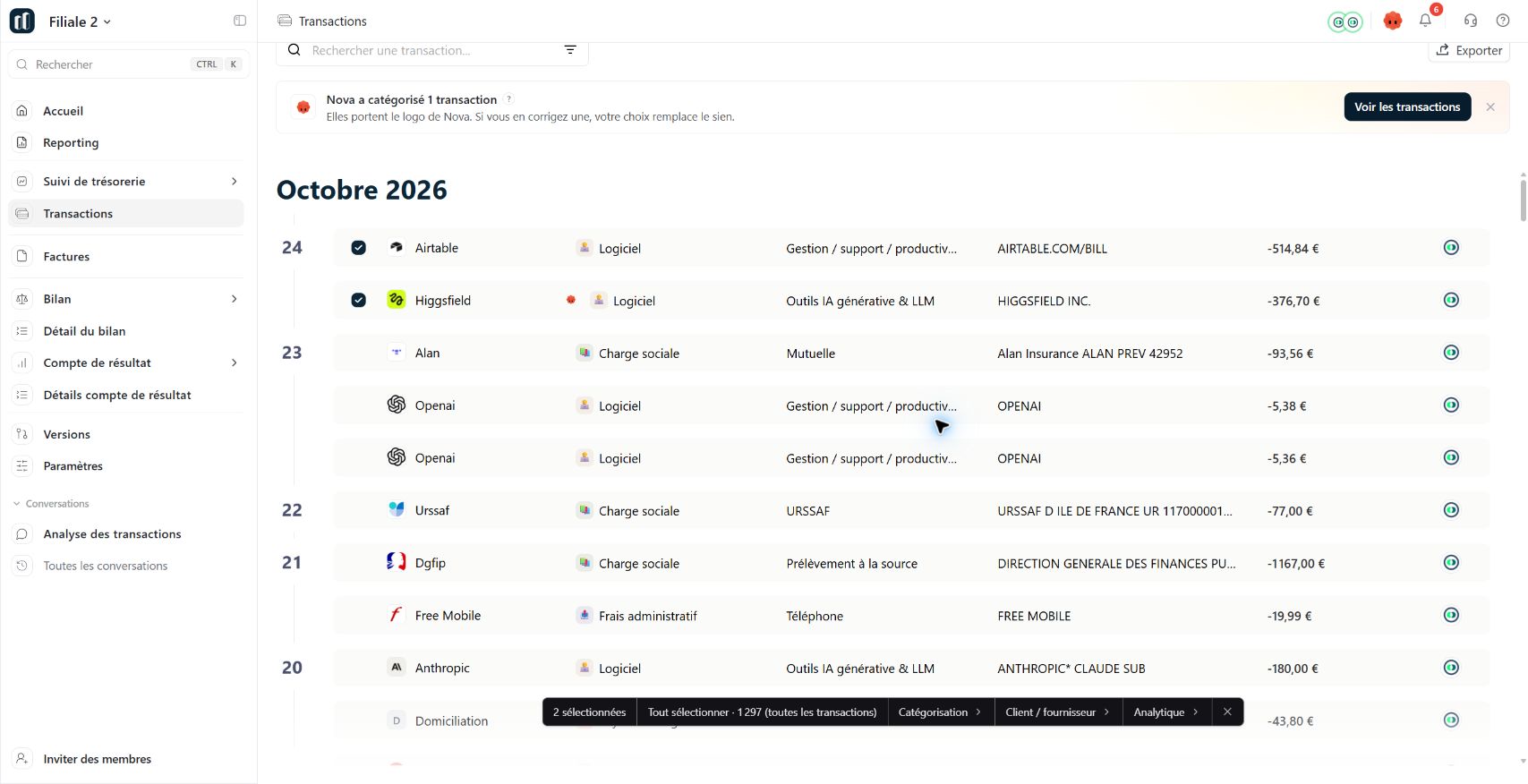
Task: Go to Accueil in the sidebar
Action: [126, 111]
